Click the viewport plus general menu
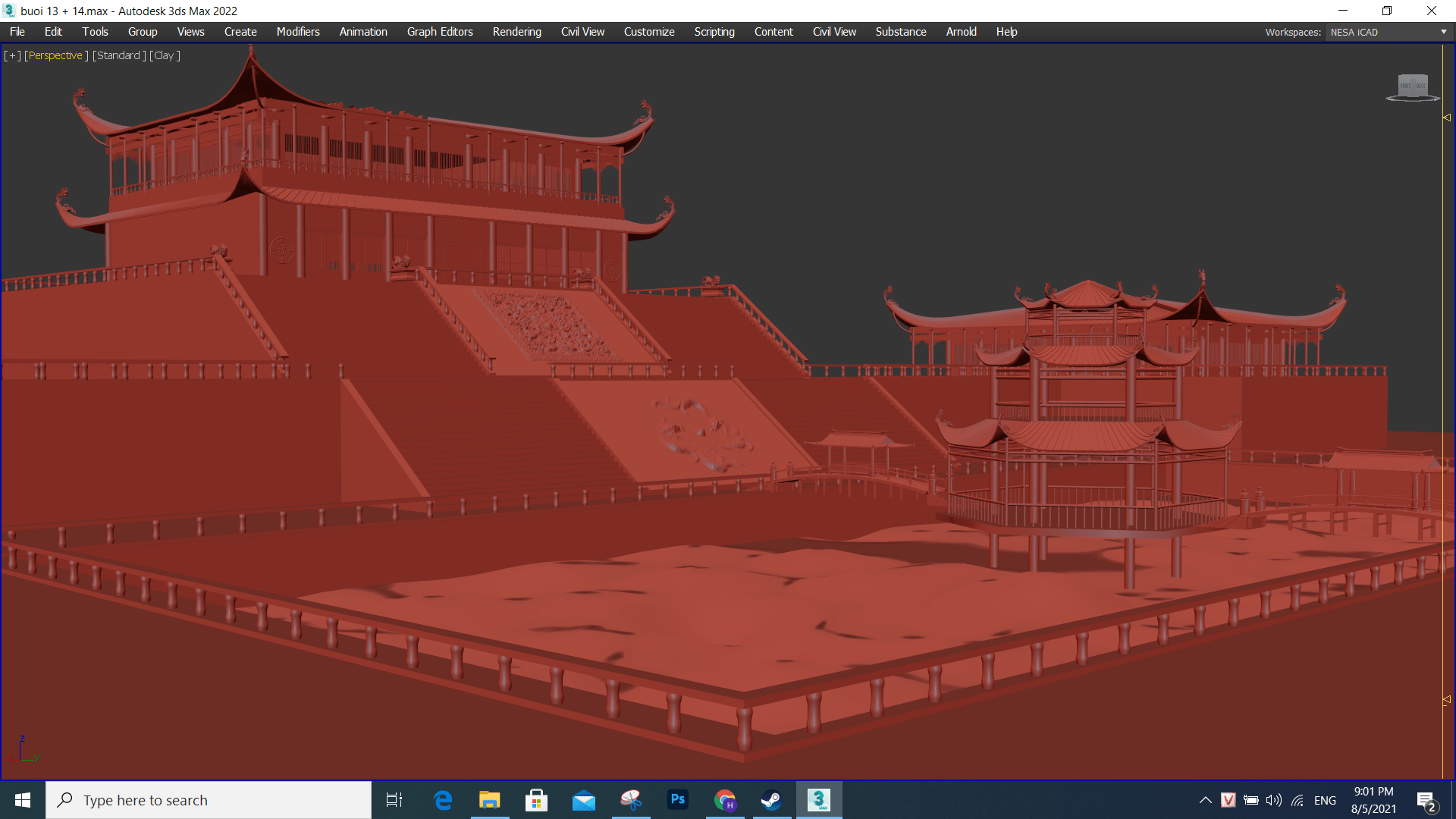This screenshot has width=1456, height=819. pyautogui.click(x=12, y=55)
